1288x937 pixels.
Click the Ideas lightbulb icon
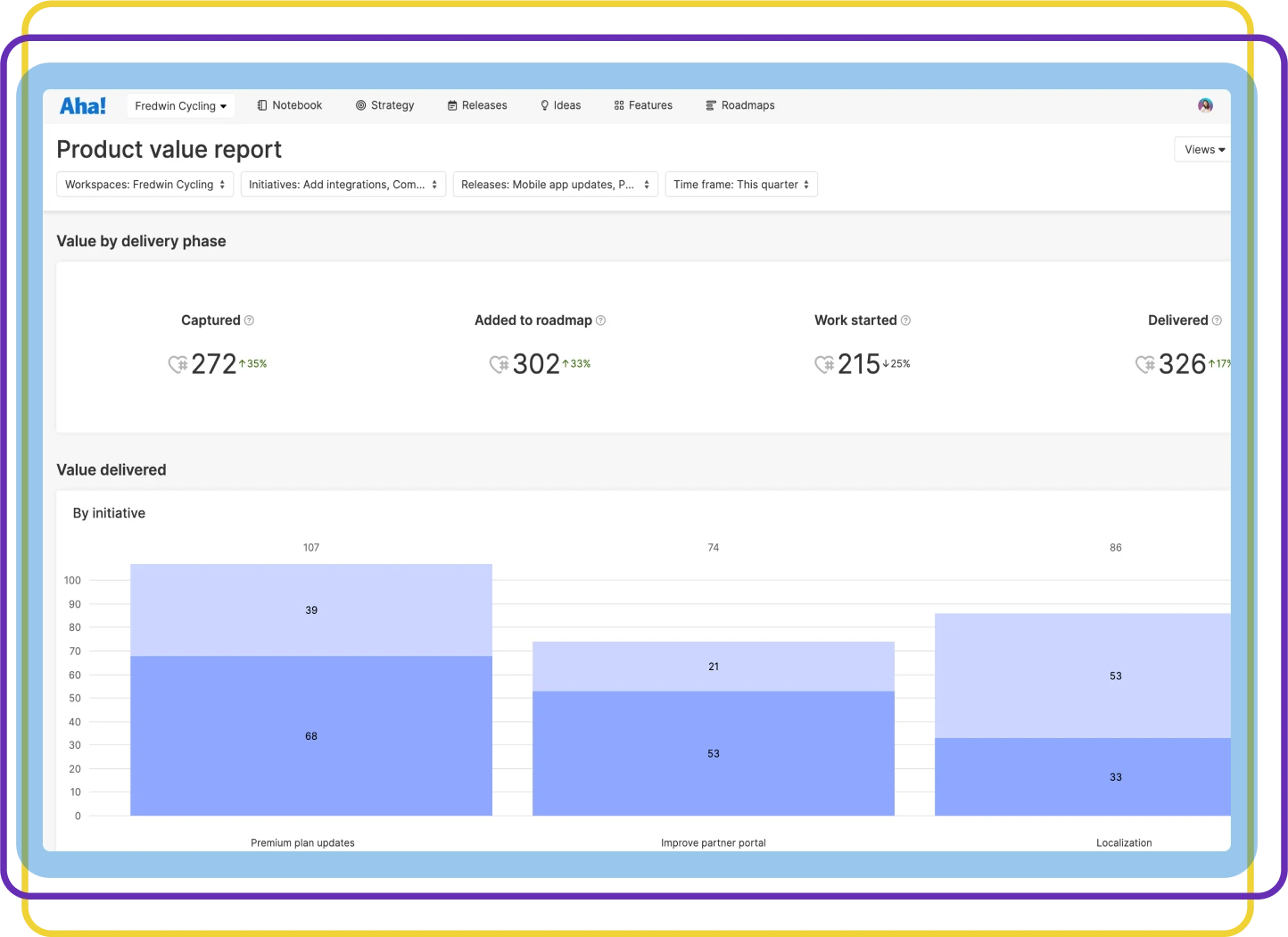(x=545, y=104)
